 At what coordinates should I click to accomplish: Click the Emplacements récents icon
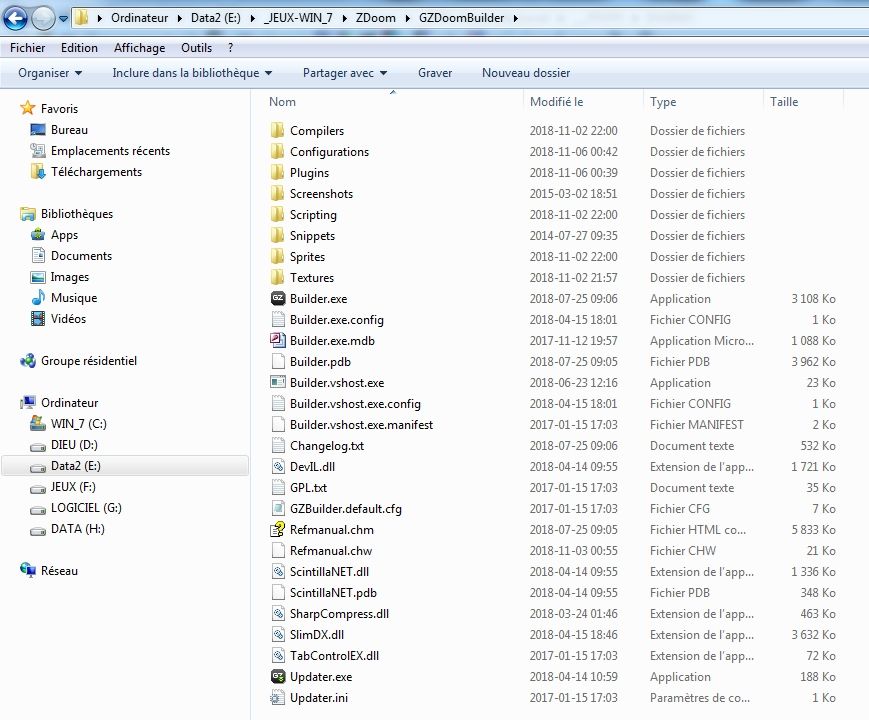pyautogui.click(x=38, y=151)
